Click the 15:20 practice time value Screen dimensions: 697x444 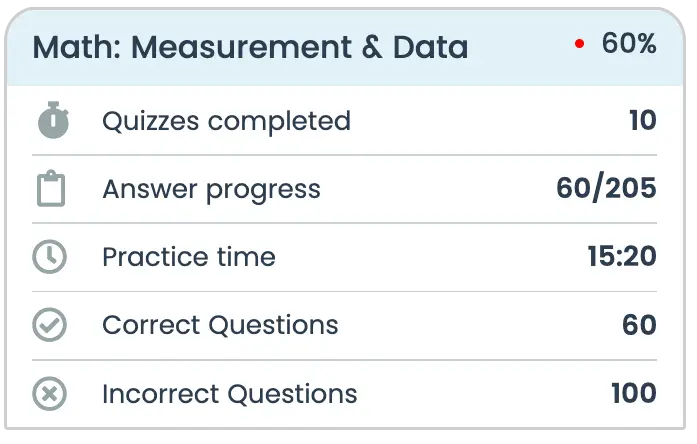pyautogui.click(x=621, y=257)
